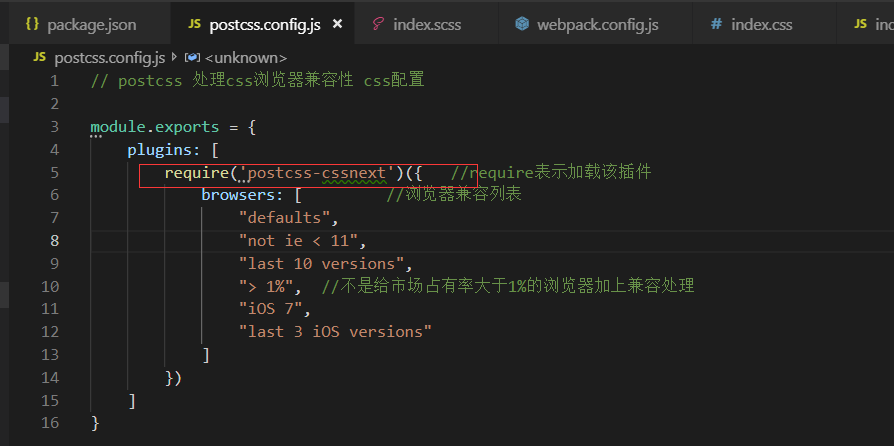Click the JS file icon in breadcrumb
The height and width of the screenshot is (446, 894).
[x=40, y=58]
